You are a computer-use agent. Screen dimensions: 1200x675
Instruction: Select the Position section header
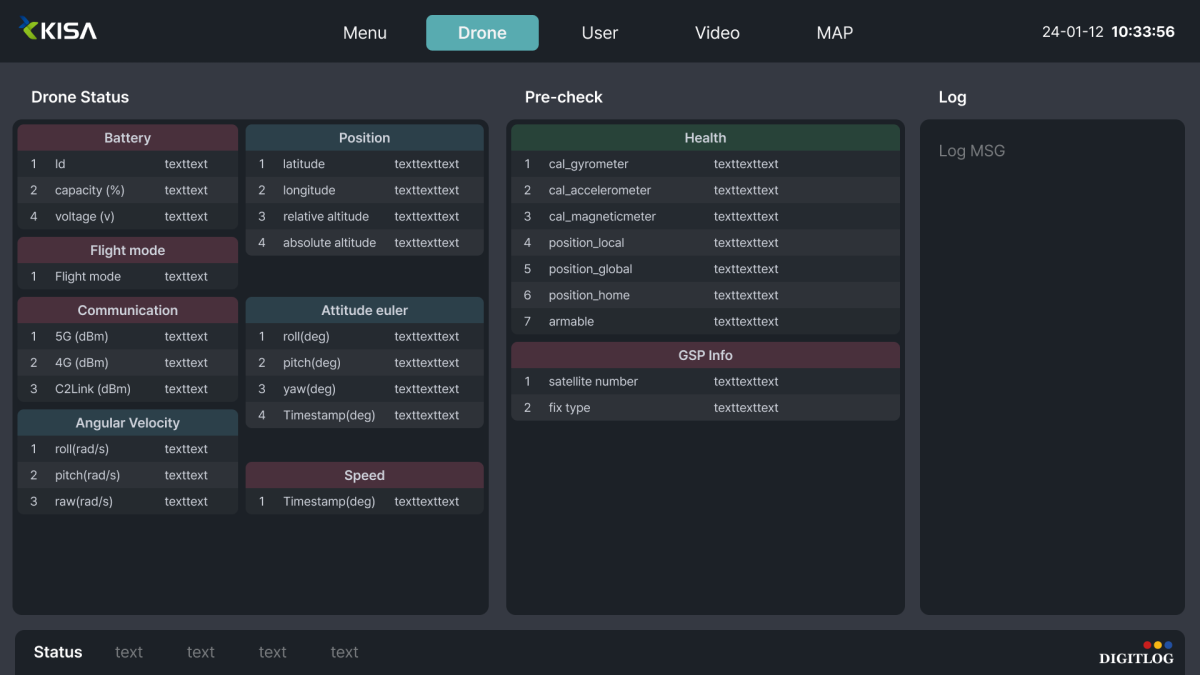[364, 138]
